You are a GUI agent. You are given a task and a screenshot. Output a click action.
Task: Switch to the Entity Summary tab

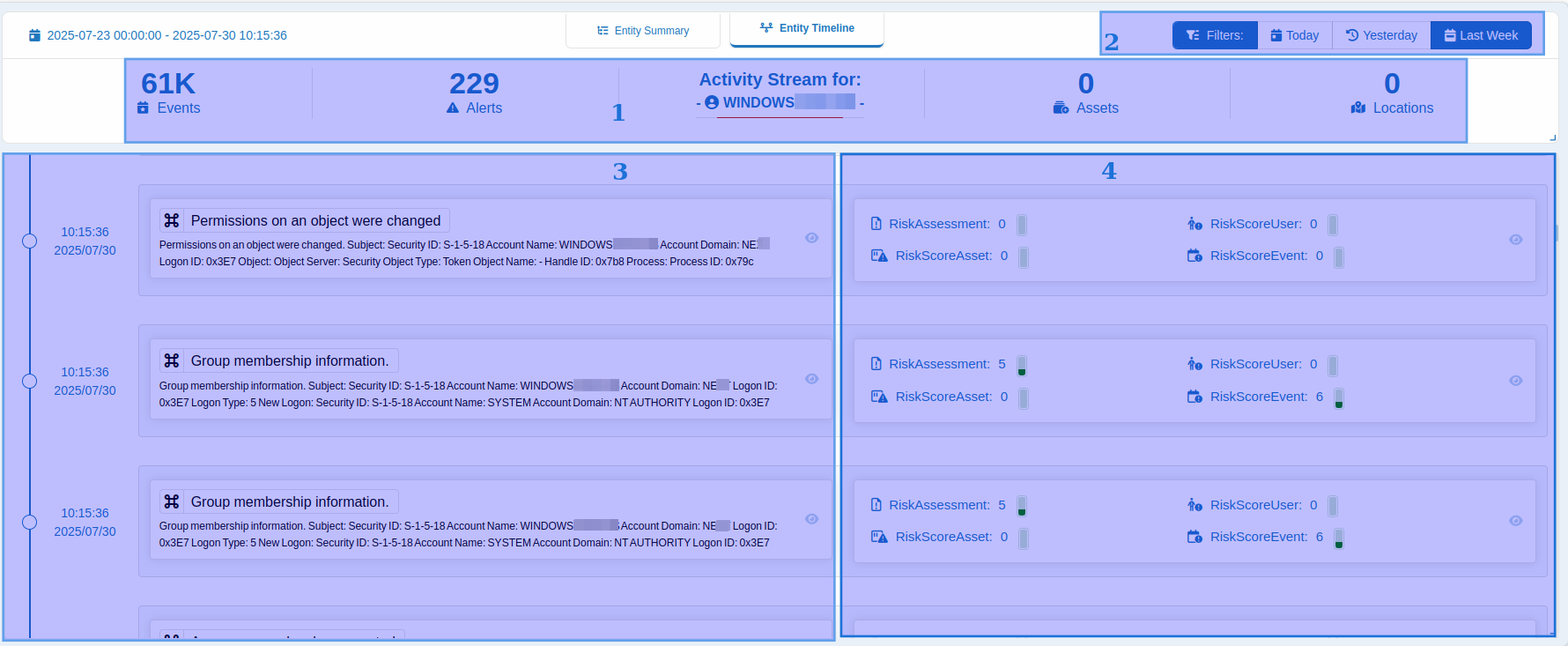click(643, 31)
